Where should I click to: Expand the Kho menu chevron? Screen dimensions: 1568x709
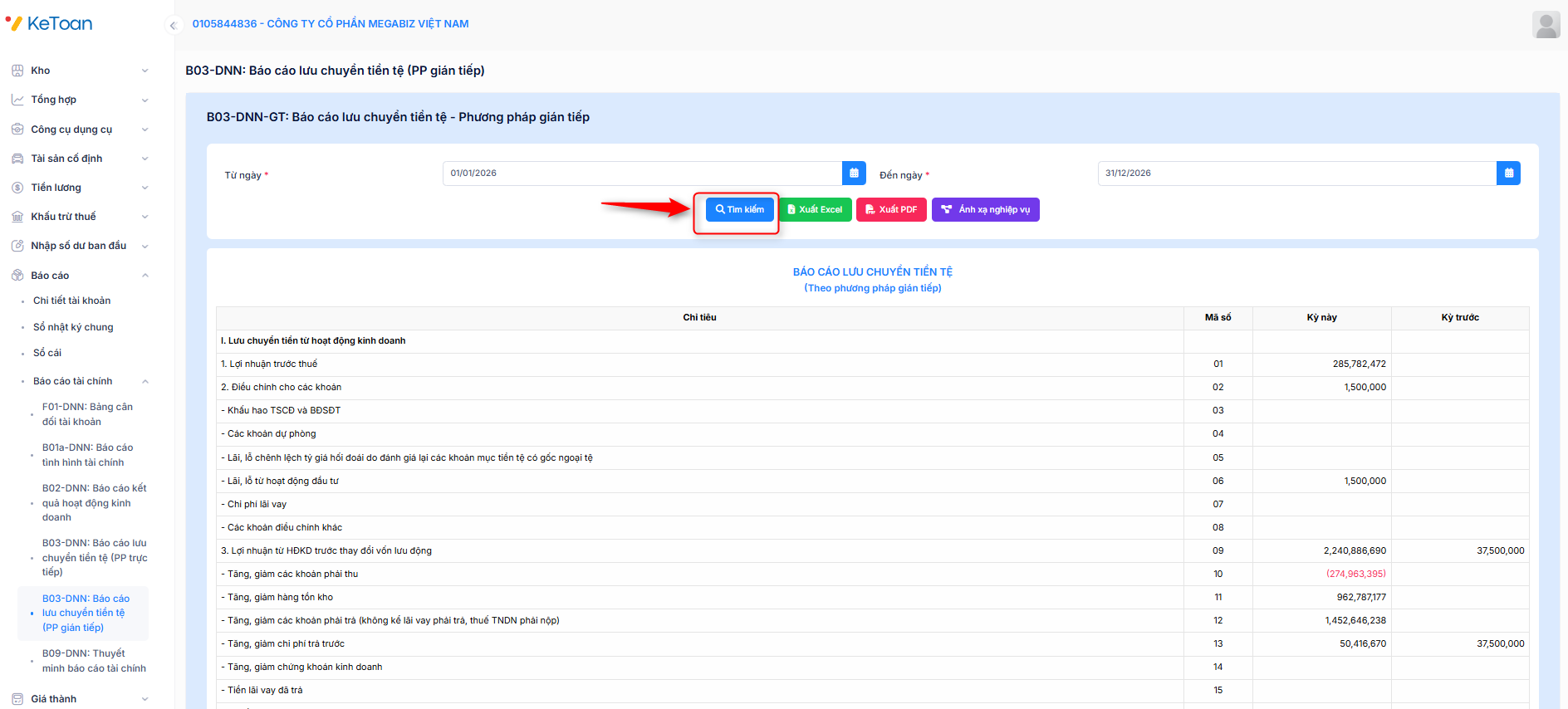coord(145,71)
